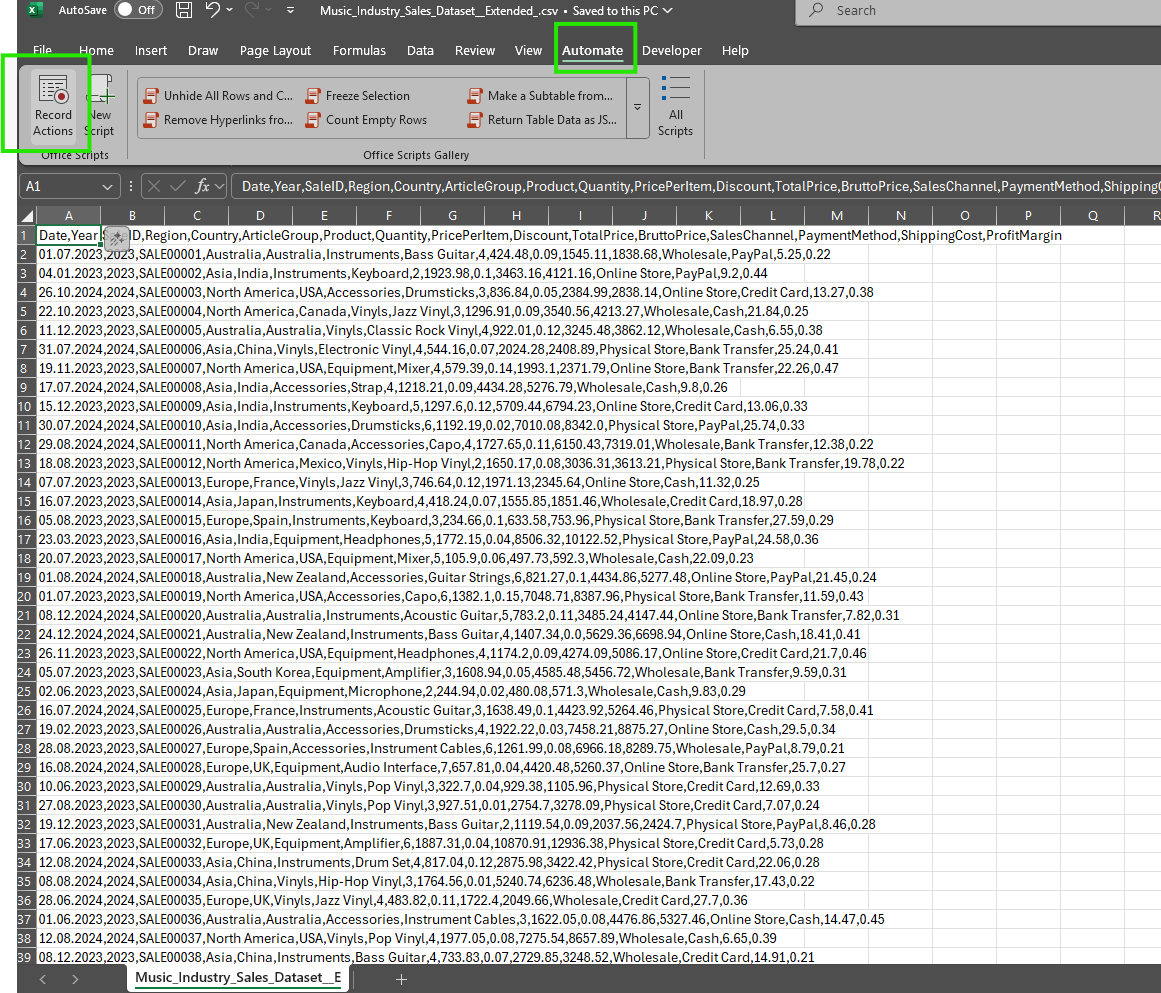Viewport: 1161px width, 993px height.
Task: Click the row containing SALE00028 Audio Interface
Action: 442,768
